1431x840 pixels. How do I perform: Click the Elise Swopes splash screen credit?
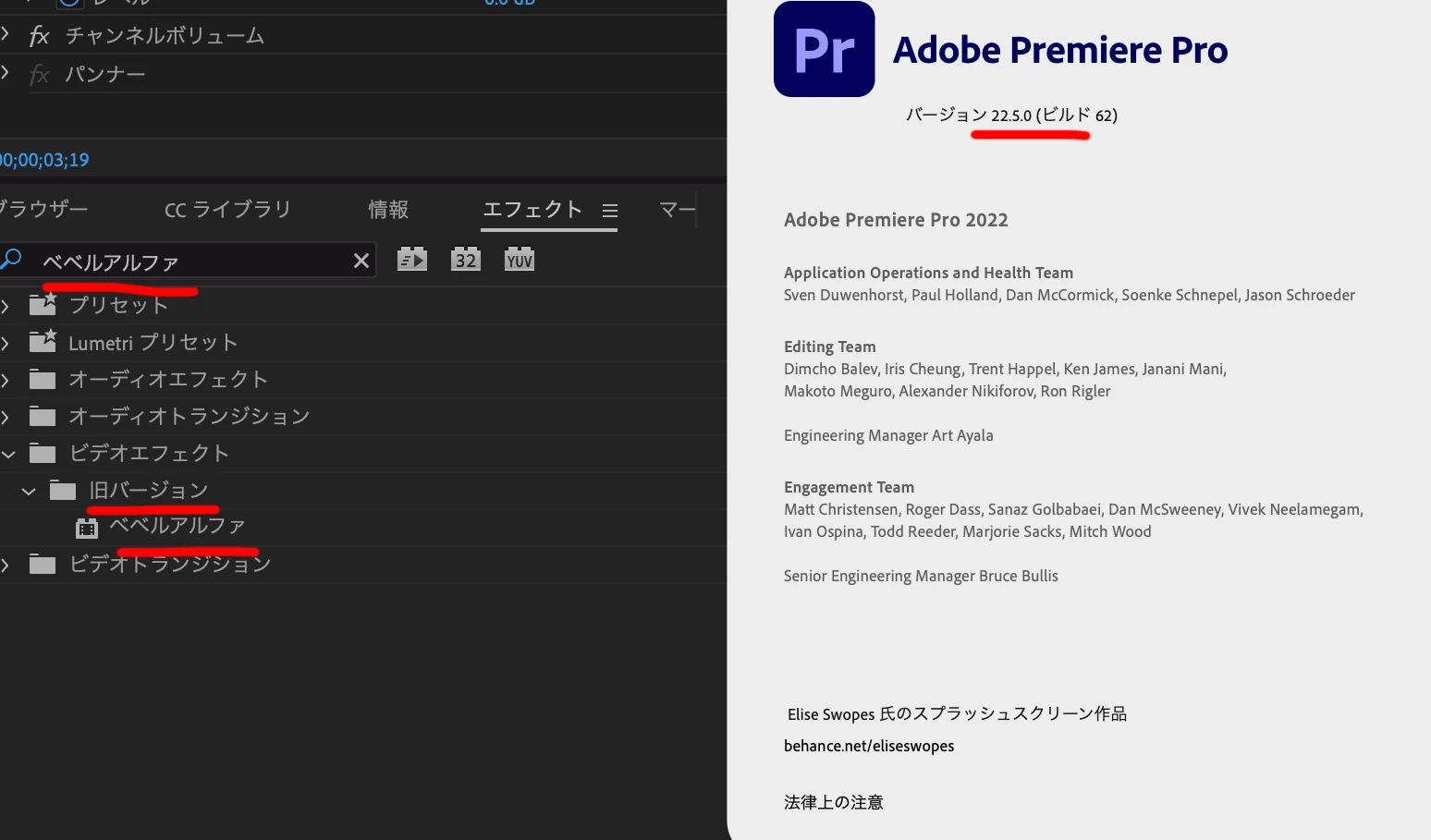957,713
